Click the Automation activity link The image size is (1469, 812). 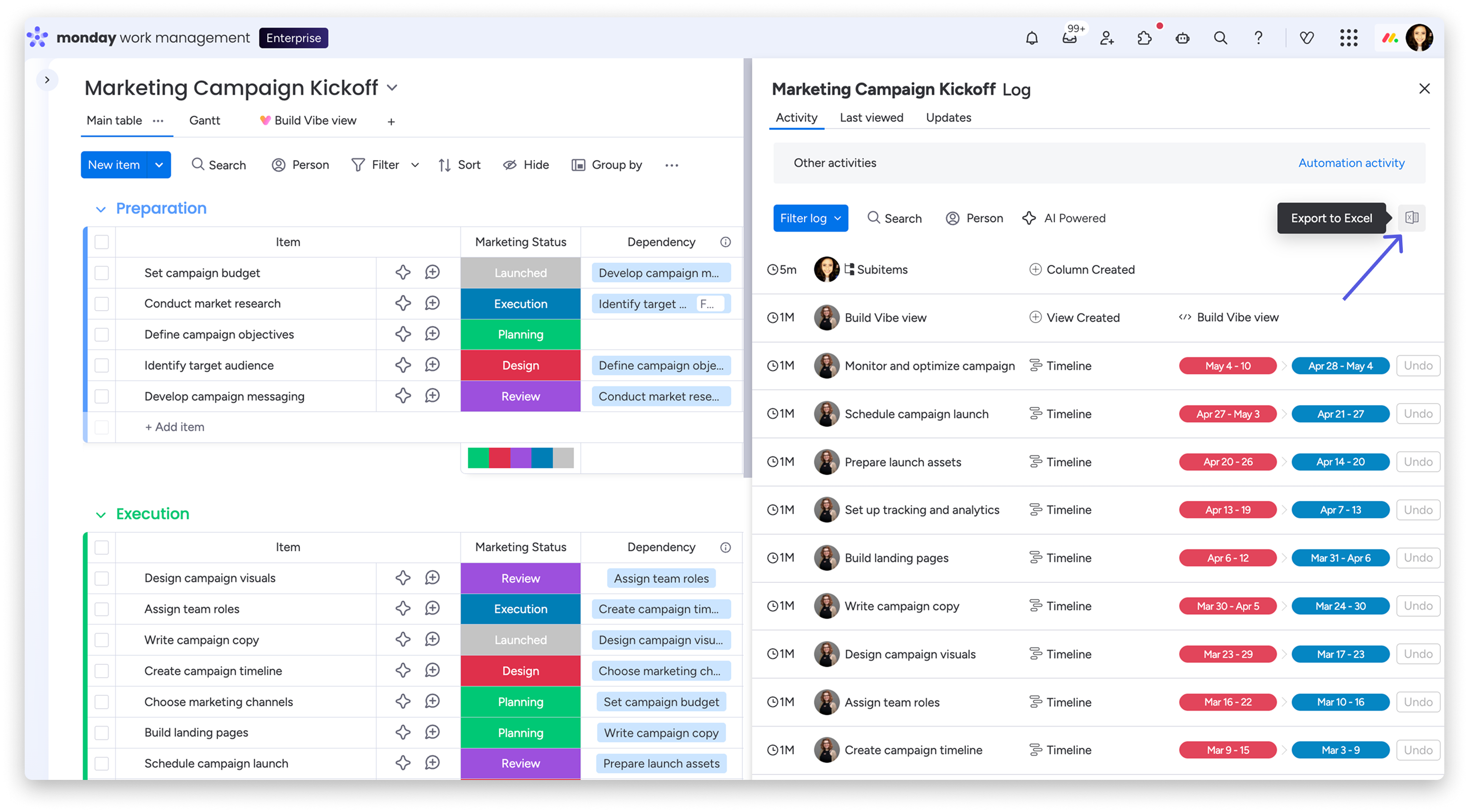(x=1351, y=163)
